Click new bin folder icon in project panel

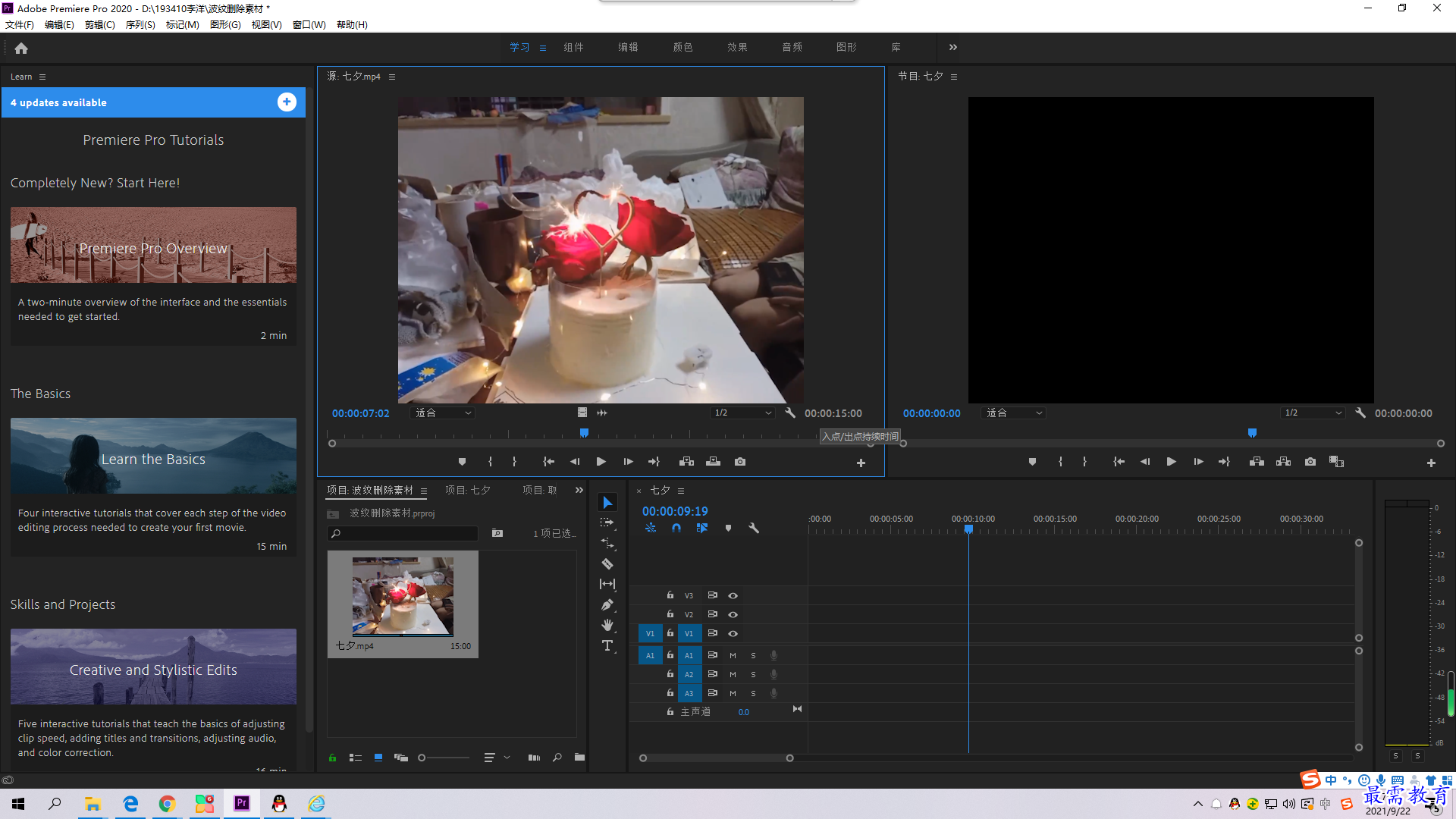click(579, 757)
